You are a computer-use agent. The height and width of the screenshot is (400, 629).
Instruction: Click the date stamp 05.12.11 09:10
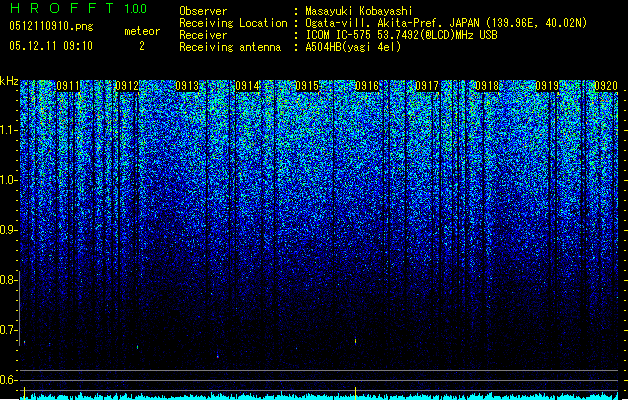point(51,46)
